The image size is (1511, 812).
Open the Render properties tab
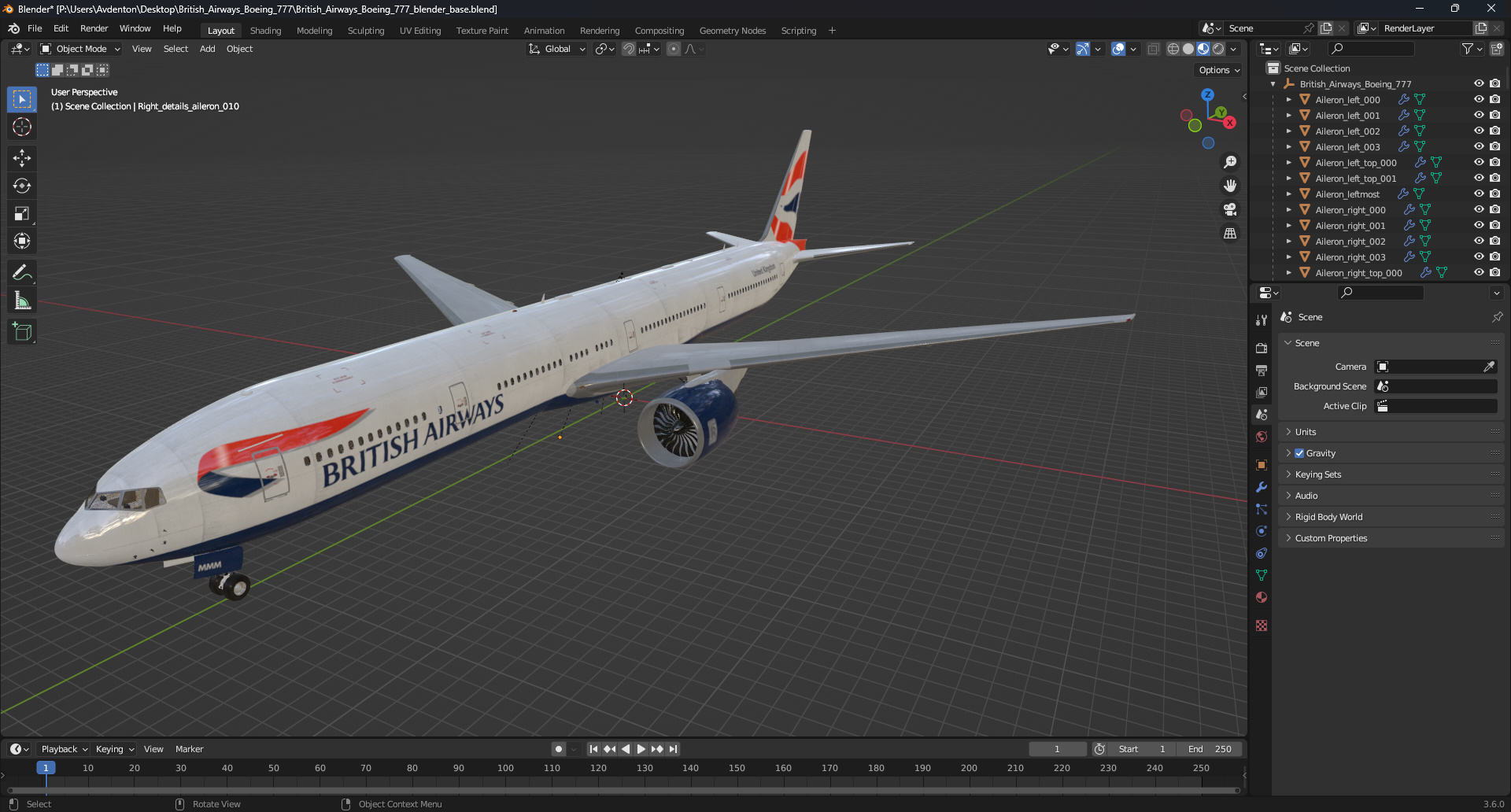tap(1262, 348)
